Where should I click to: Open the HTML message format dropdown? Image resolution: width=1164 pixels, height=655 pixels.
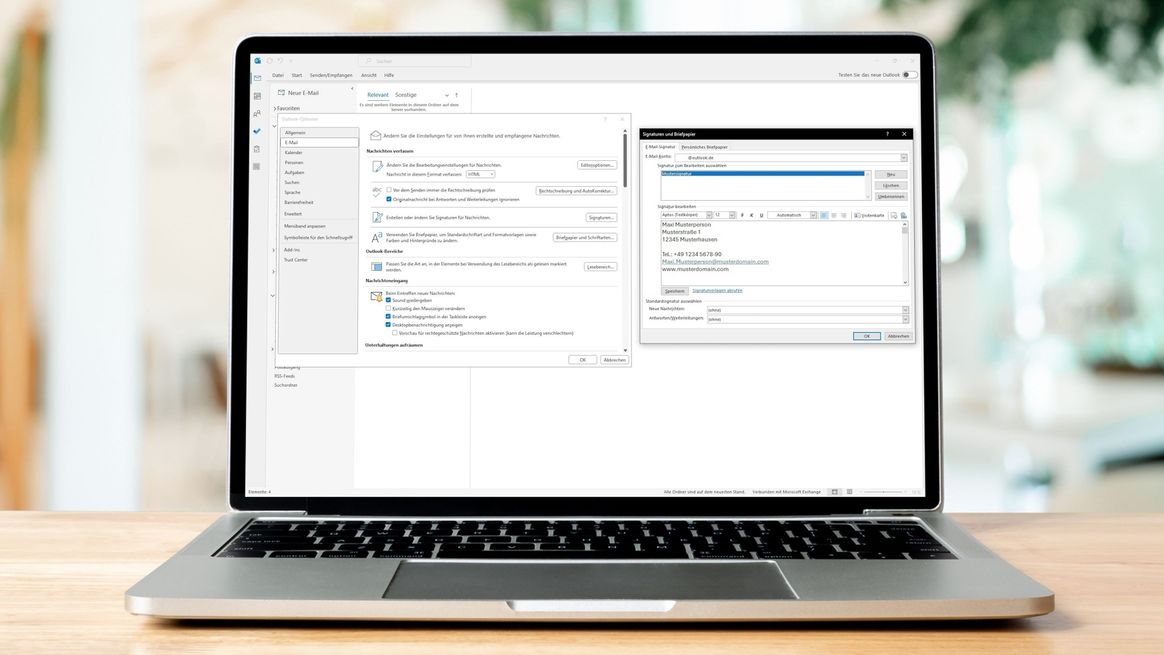(480, 174)
